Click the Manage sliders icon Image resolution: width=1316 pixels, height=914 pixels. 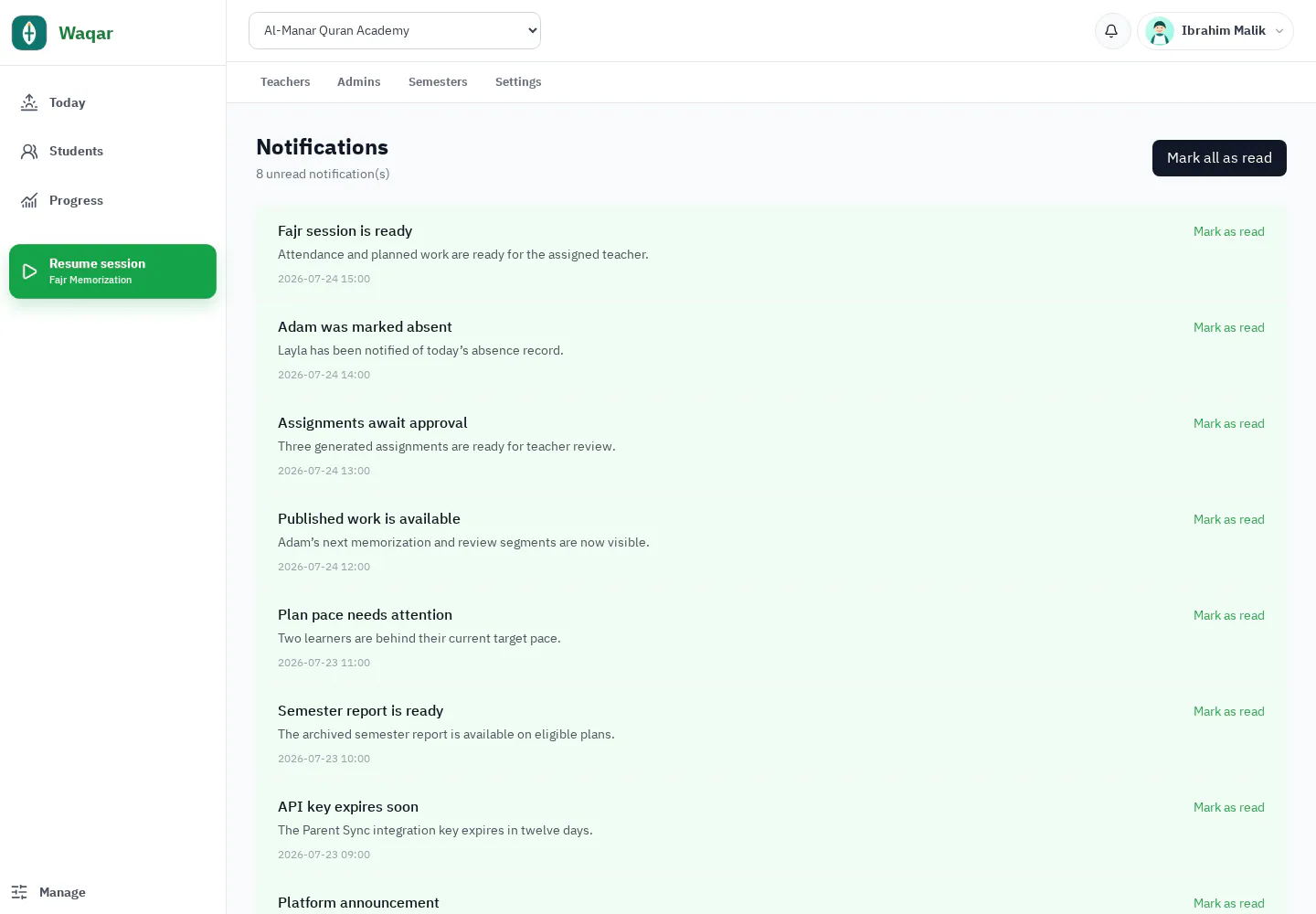pyautogui.click(x=19, y=892)
